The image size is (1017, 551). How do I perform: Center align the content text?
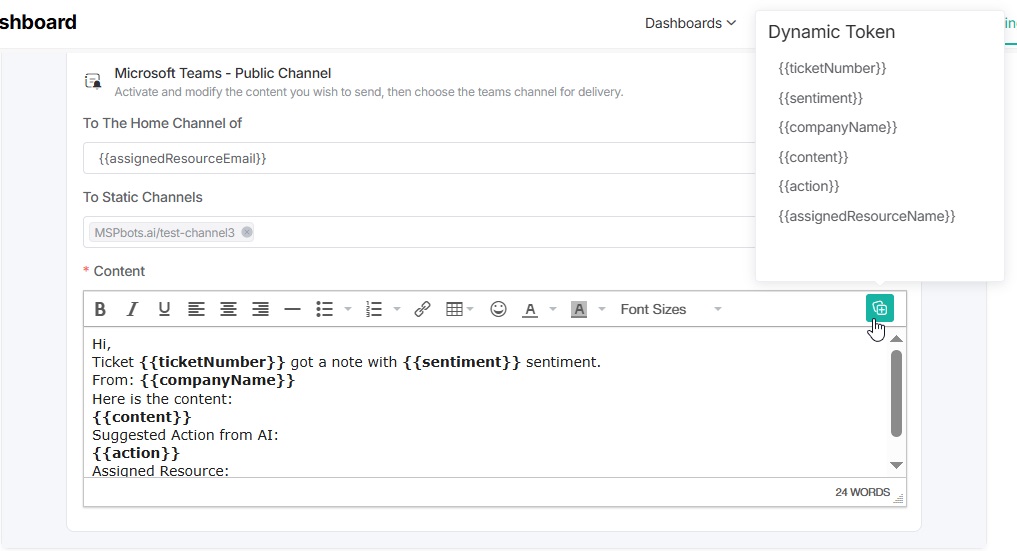pos(228,310)
